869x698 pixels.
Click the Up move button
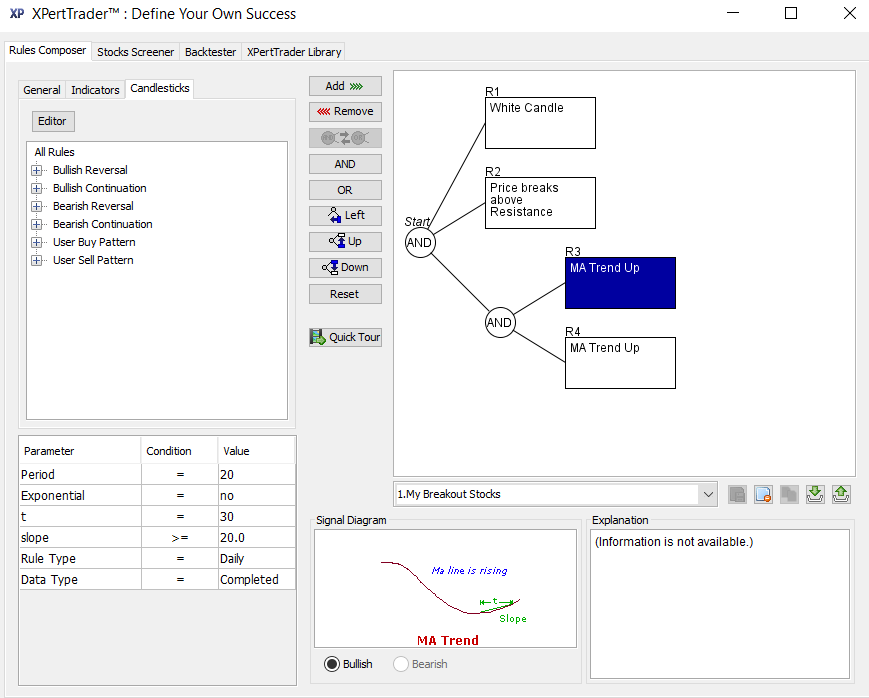coord(345,241)
